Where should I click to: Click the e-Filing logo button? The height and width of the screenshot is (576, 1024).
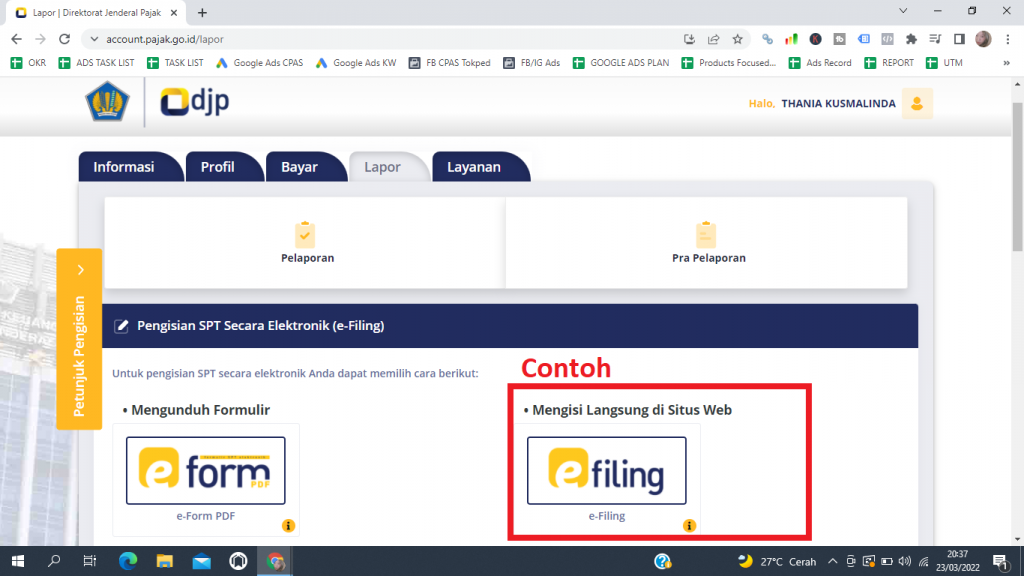pos(606,470)
